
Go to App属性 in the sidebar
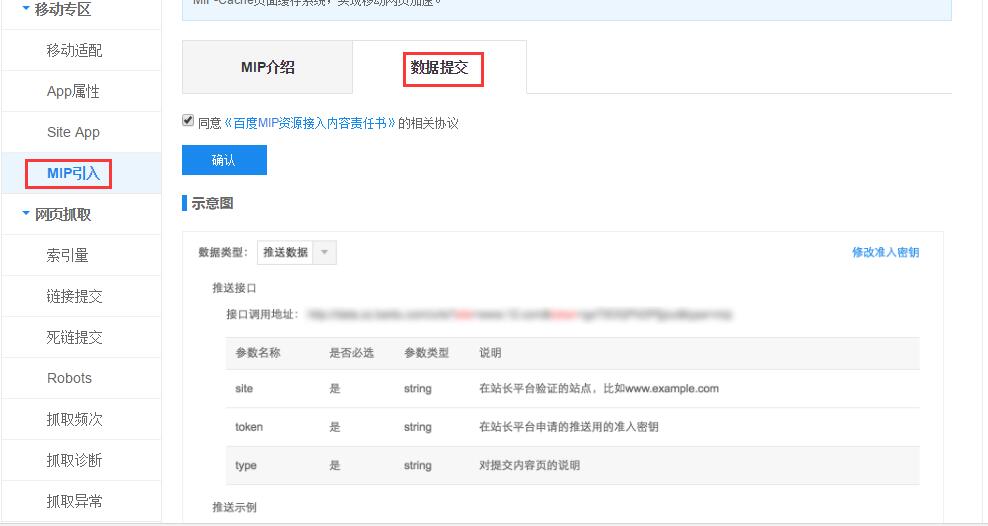[74, 91]
